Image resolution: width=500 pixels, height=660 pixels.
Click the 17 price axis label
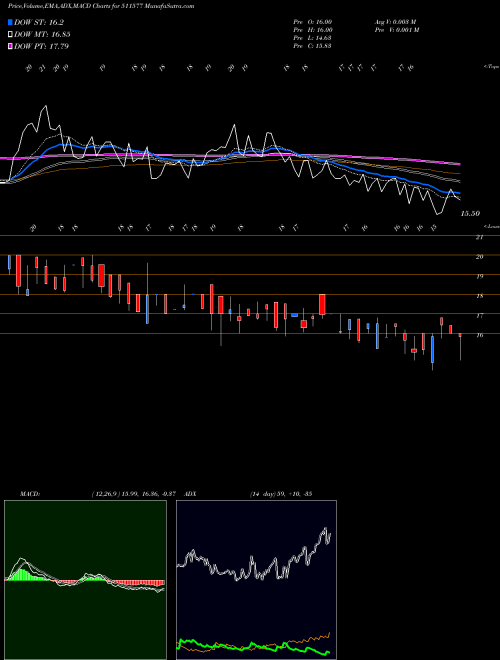pos(479,316)
